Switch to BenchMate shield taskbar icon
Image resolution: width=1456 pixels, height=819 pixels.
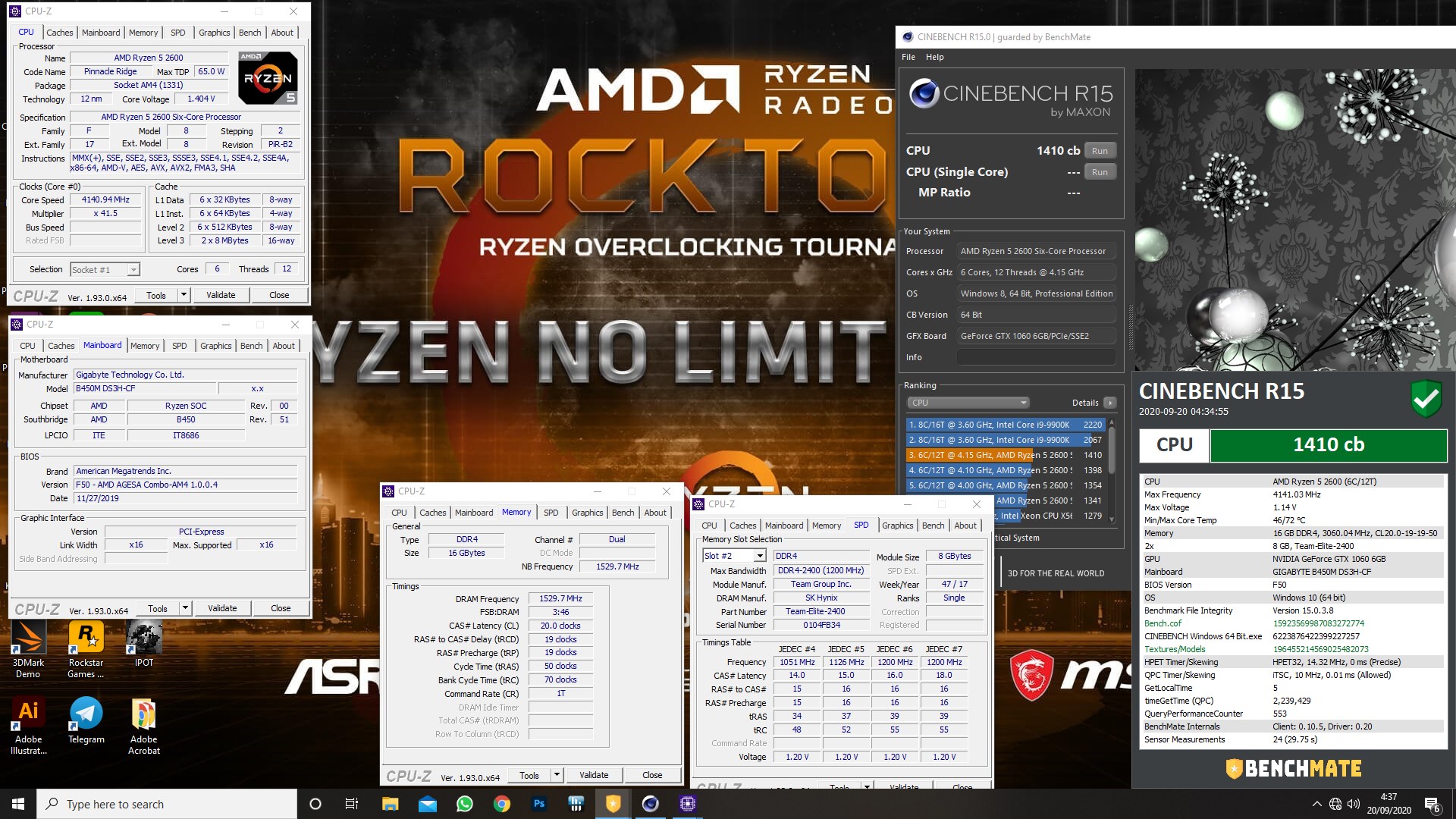coord(613,804)
